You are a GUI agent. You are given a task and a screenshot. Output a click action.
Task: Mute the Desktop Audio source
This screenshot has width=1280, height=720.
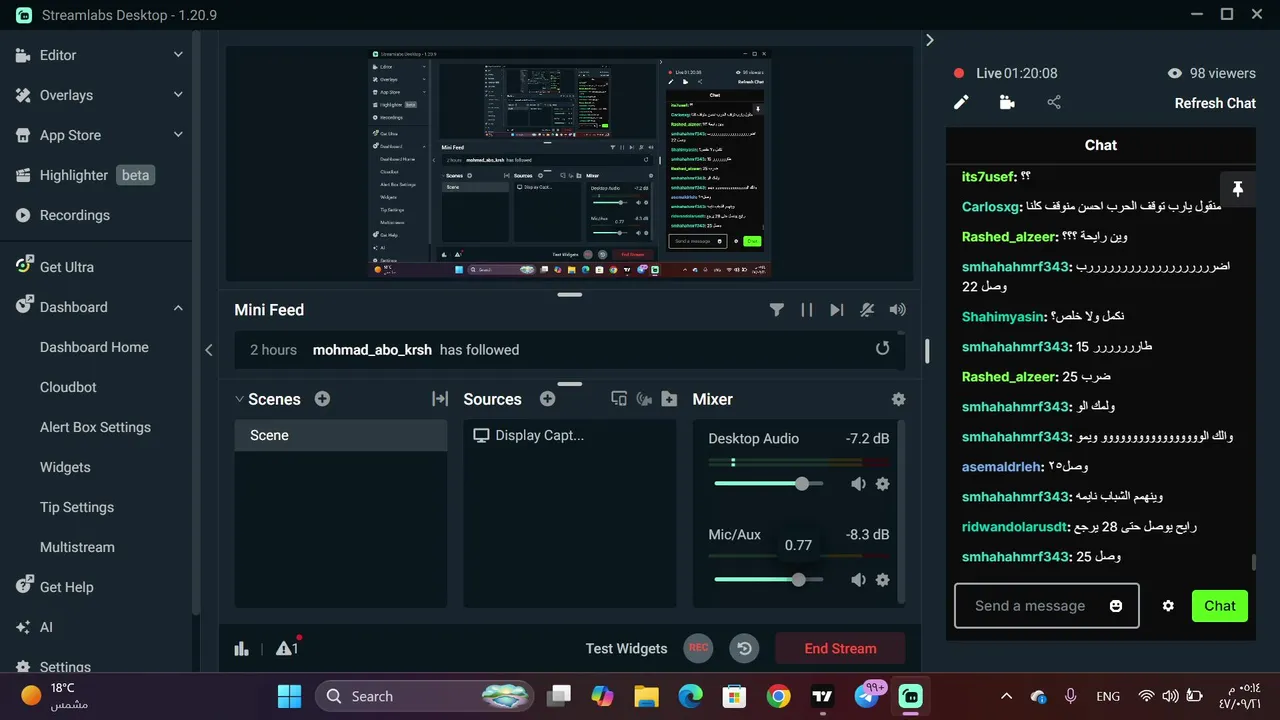[858, 484]
